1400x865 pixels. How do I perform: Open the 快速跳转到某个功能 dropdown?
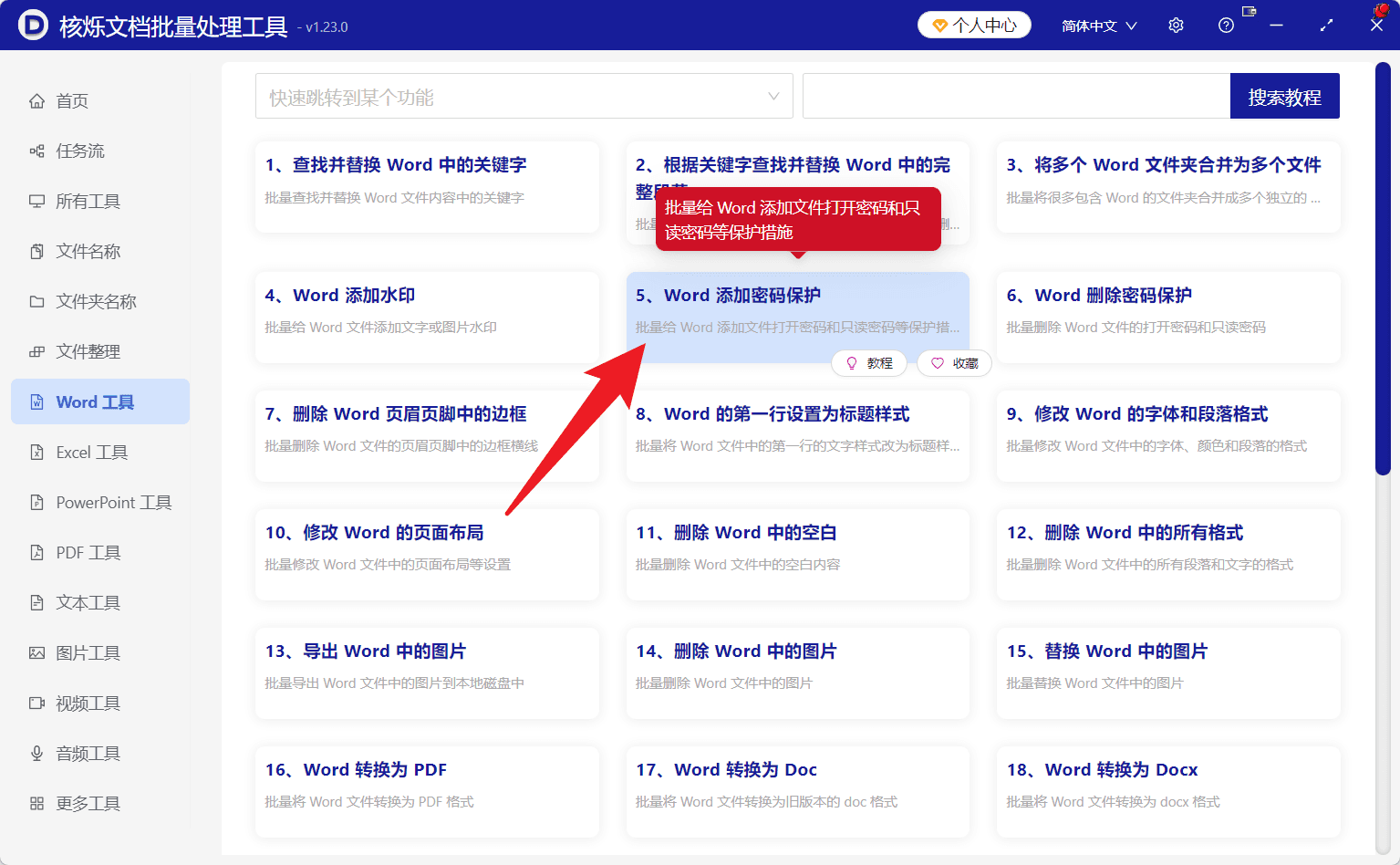[524, 96]
